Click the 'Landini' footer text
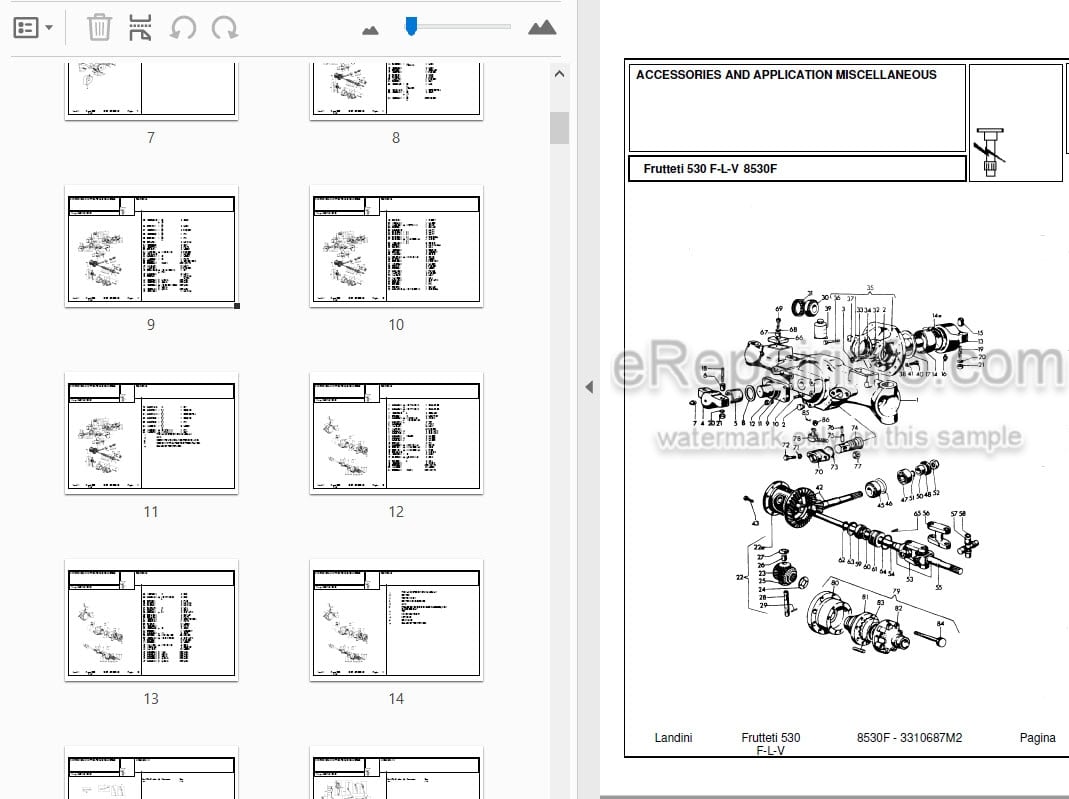 point(673,738)
